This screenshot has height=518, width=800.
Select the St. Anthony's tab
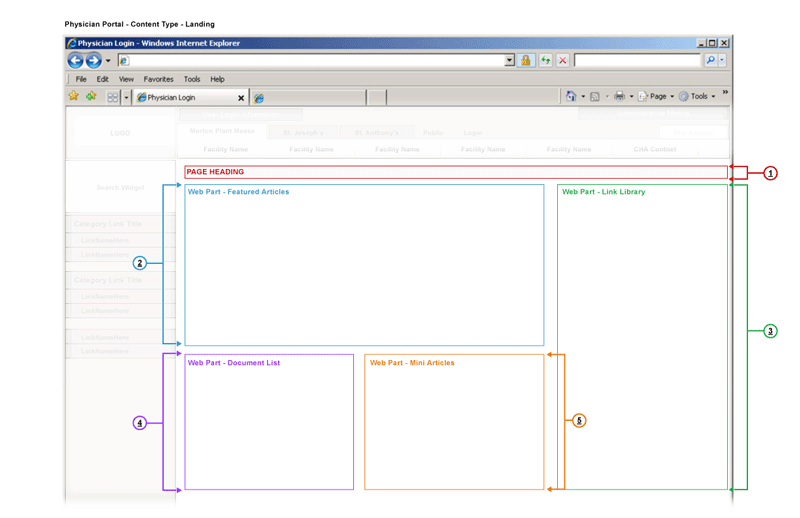[x=377, y=133]
